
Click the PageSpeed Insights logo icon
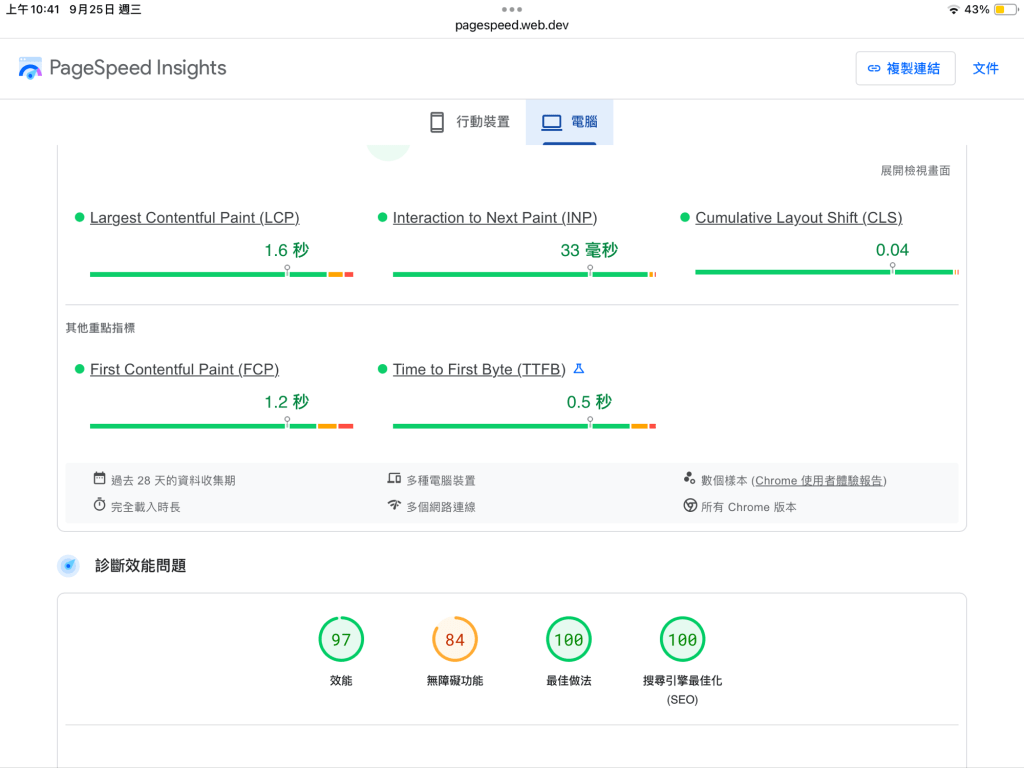30,68
